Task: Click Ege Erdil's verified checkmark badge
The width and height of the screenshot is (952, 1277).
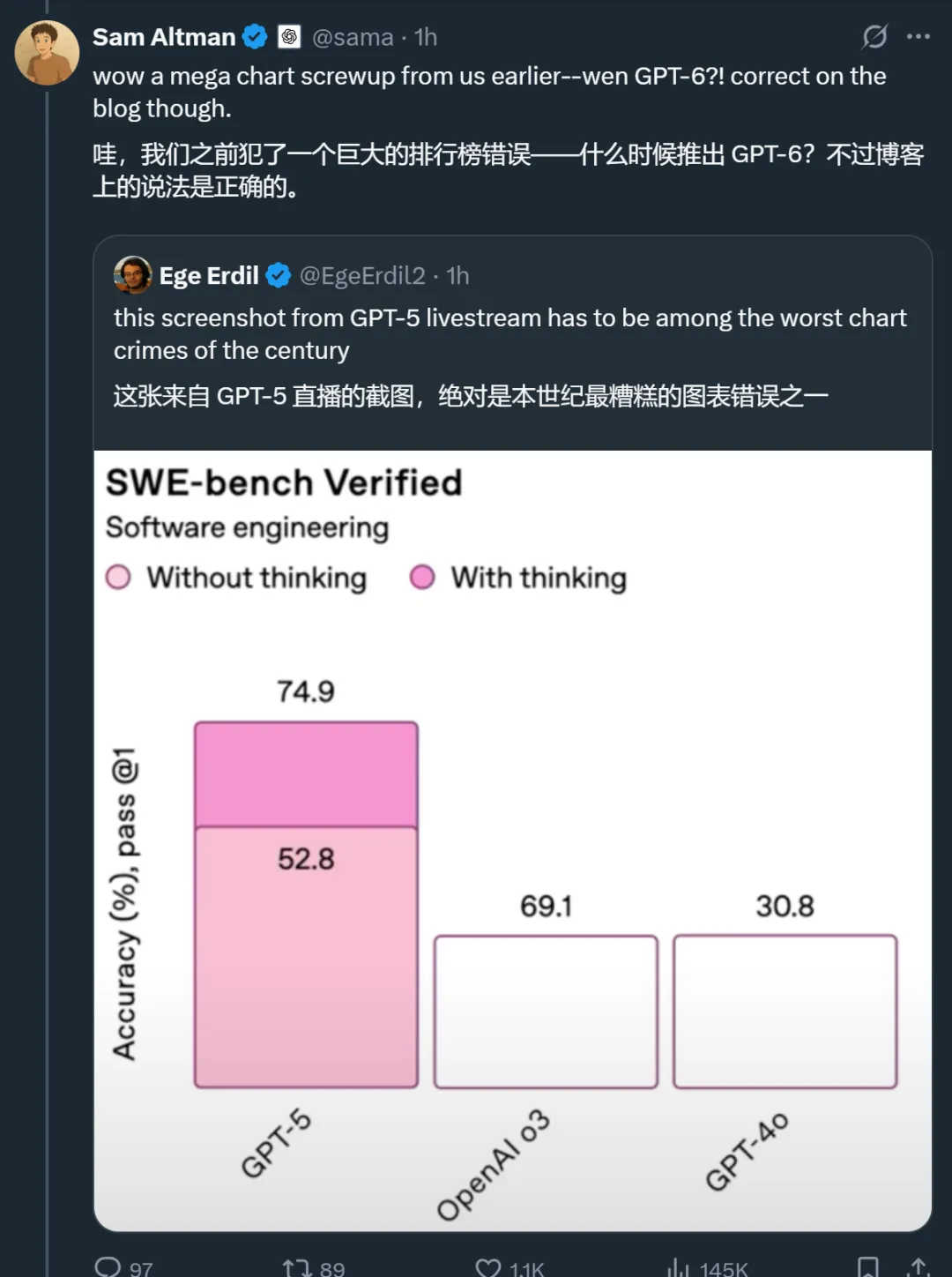Action: click(279, 276)
